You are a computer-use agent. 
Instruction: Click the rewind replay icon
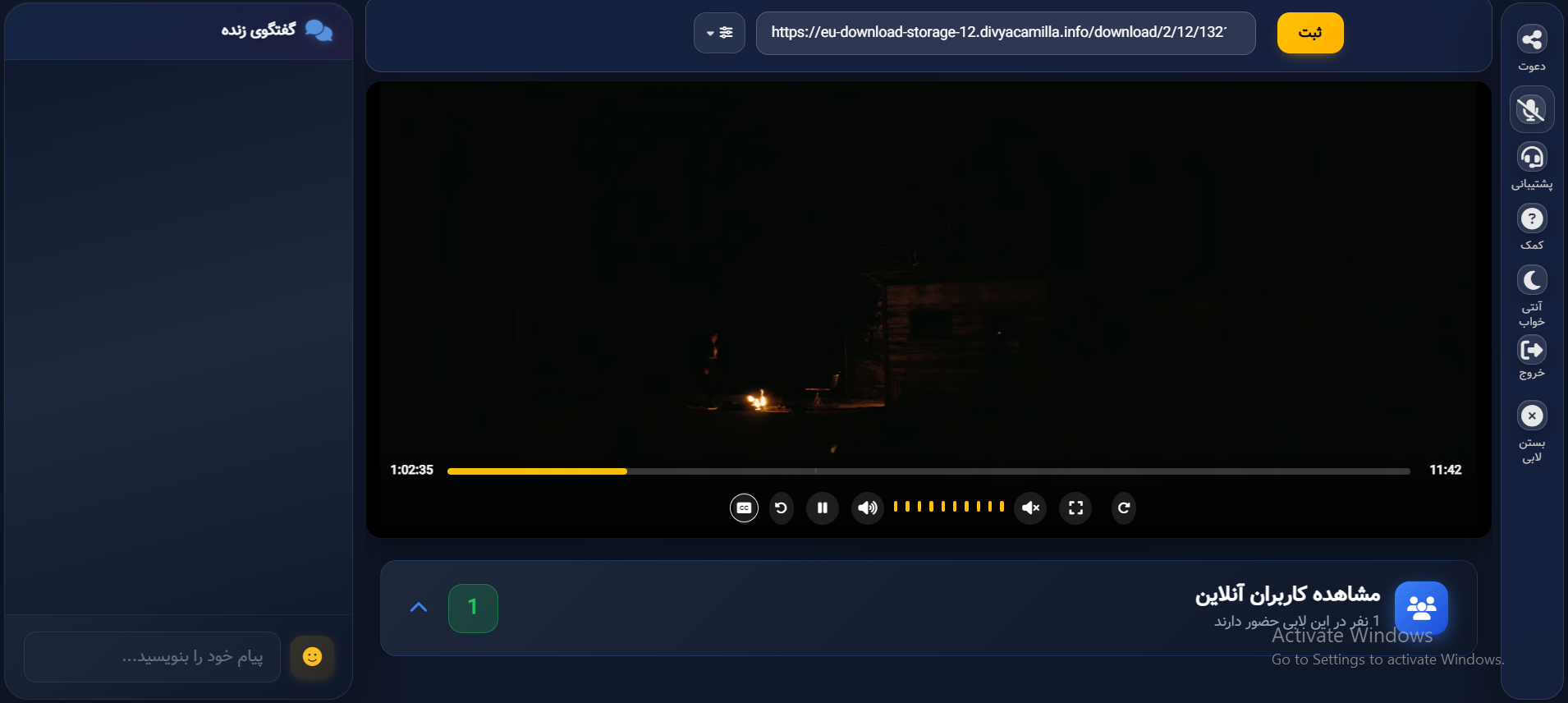(781, 508)
